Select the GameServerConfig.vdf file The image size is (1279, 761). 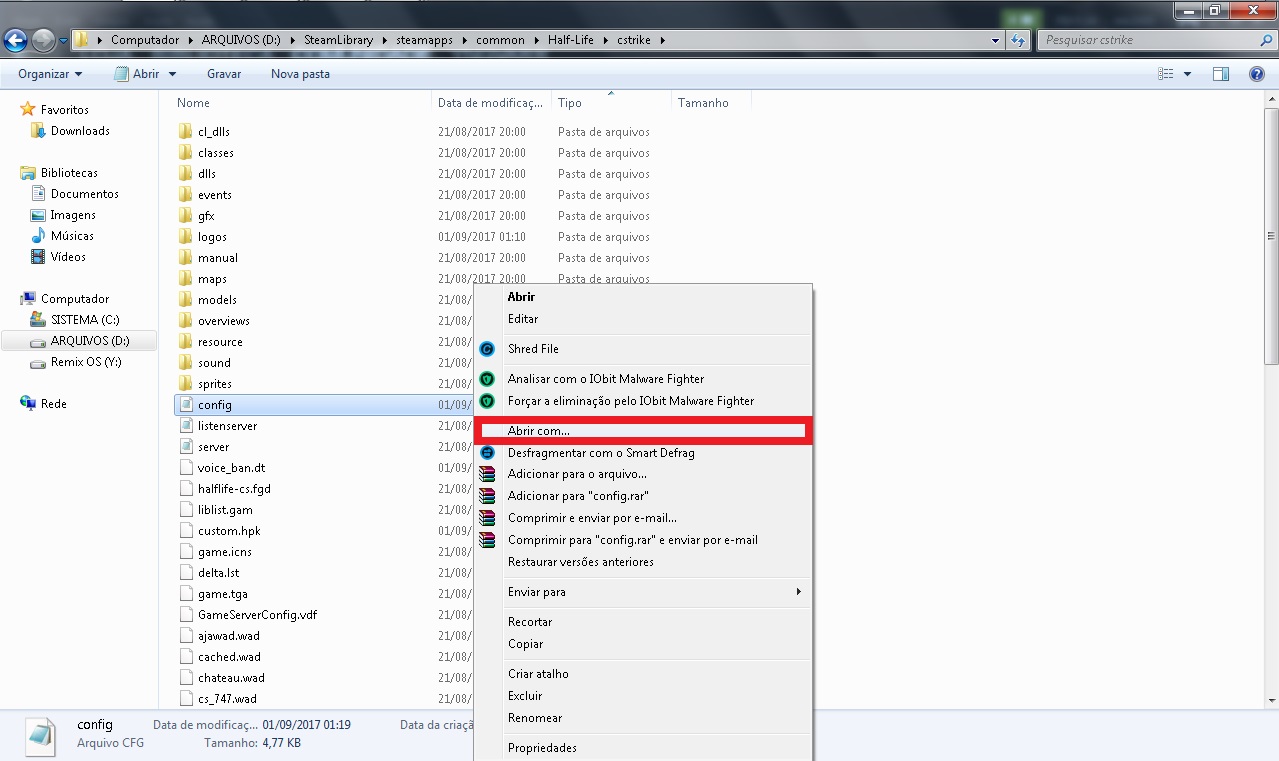[257, 615]
